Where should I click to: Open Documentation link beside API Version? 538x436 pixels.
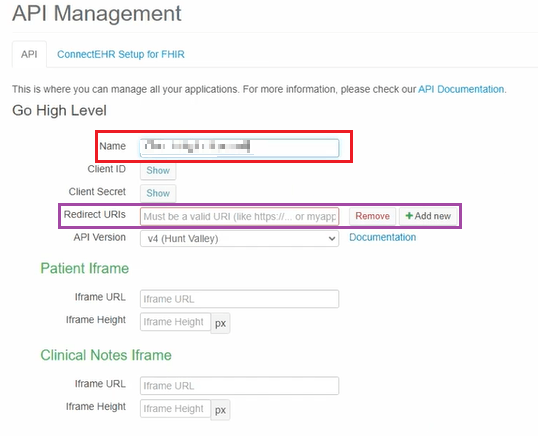click(383, 237)
